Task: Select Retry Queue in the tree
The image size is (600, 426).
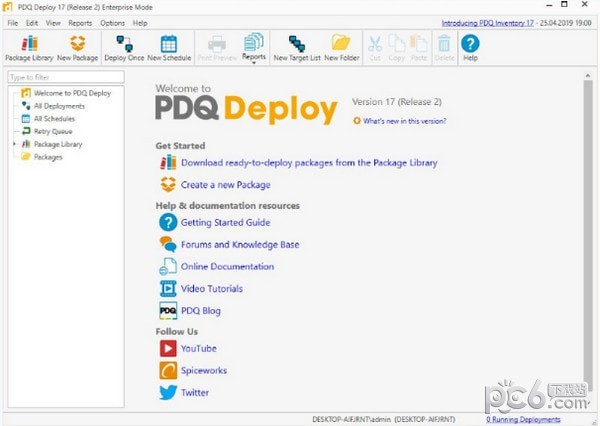Action: (53, 131)
